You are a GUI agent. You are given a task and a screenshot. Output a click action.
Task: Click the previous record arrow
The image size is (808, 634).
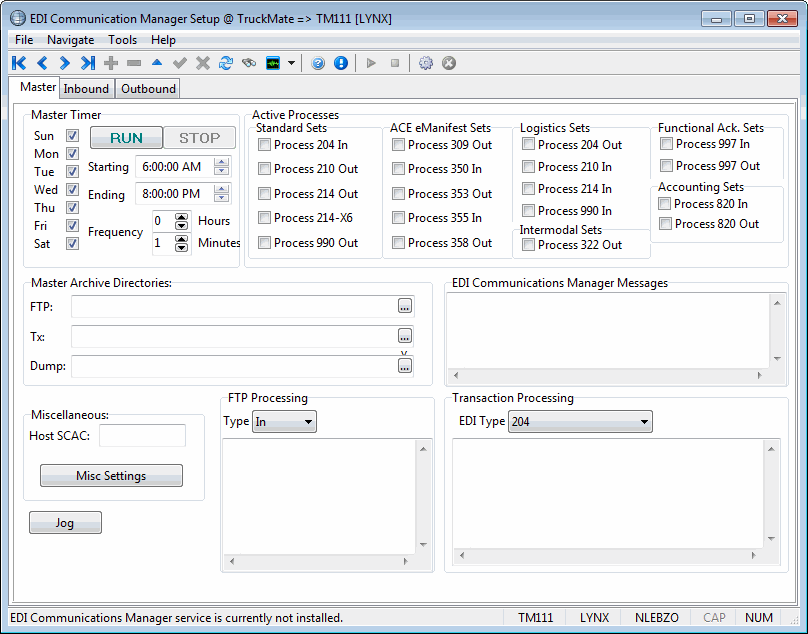click(x=42, y=63)
